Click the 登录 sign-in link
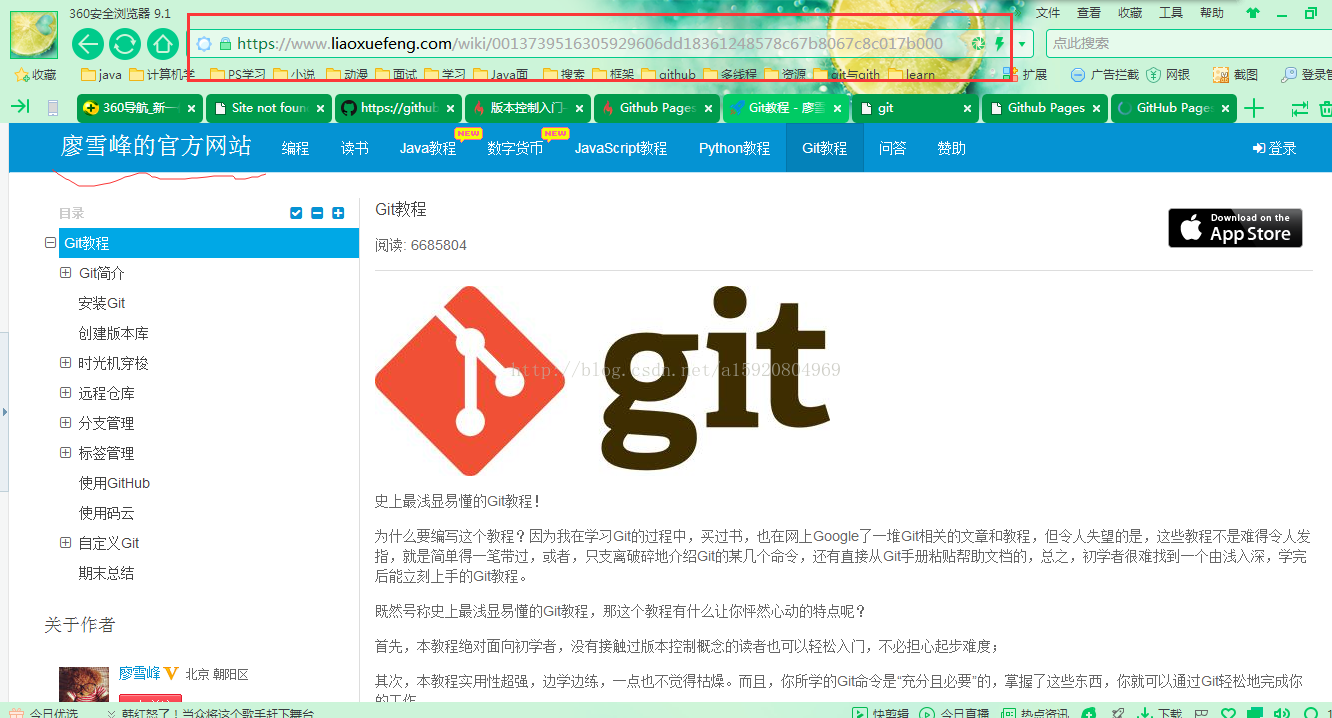The image size is (1332, 718). click(1274, 148)
